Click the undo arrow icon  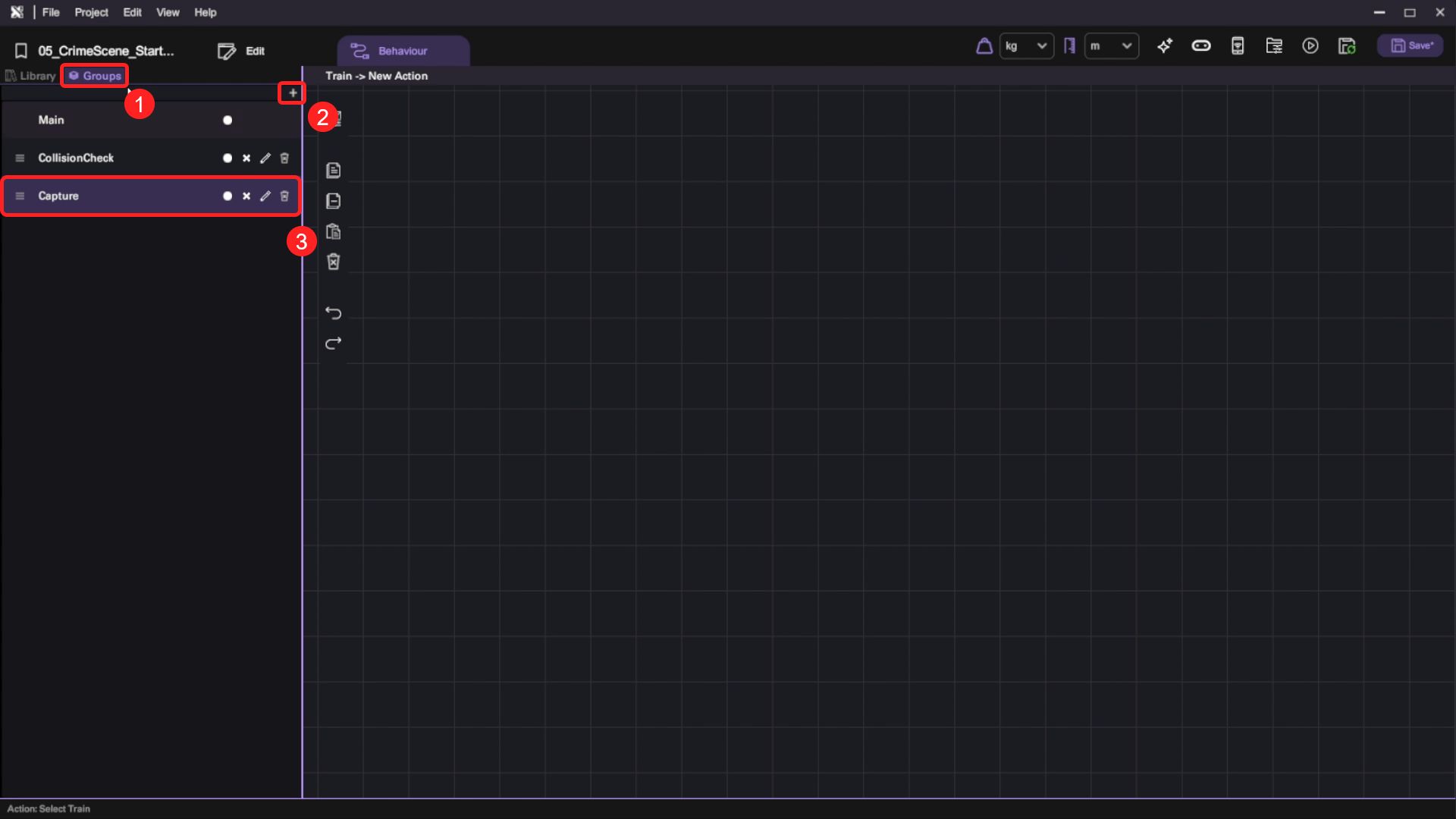coord(333,313)
